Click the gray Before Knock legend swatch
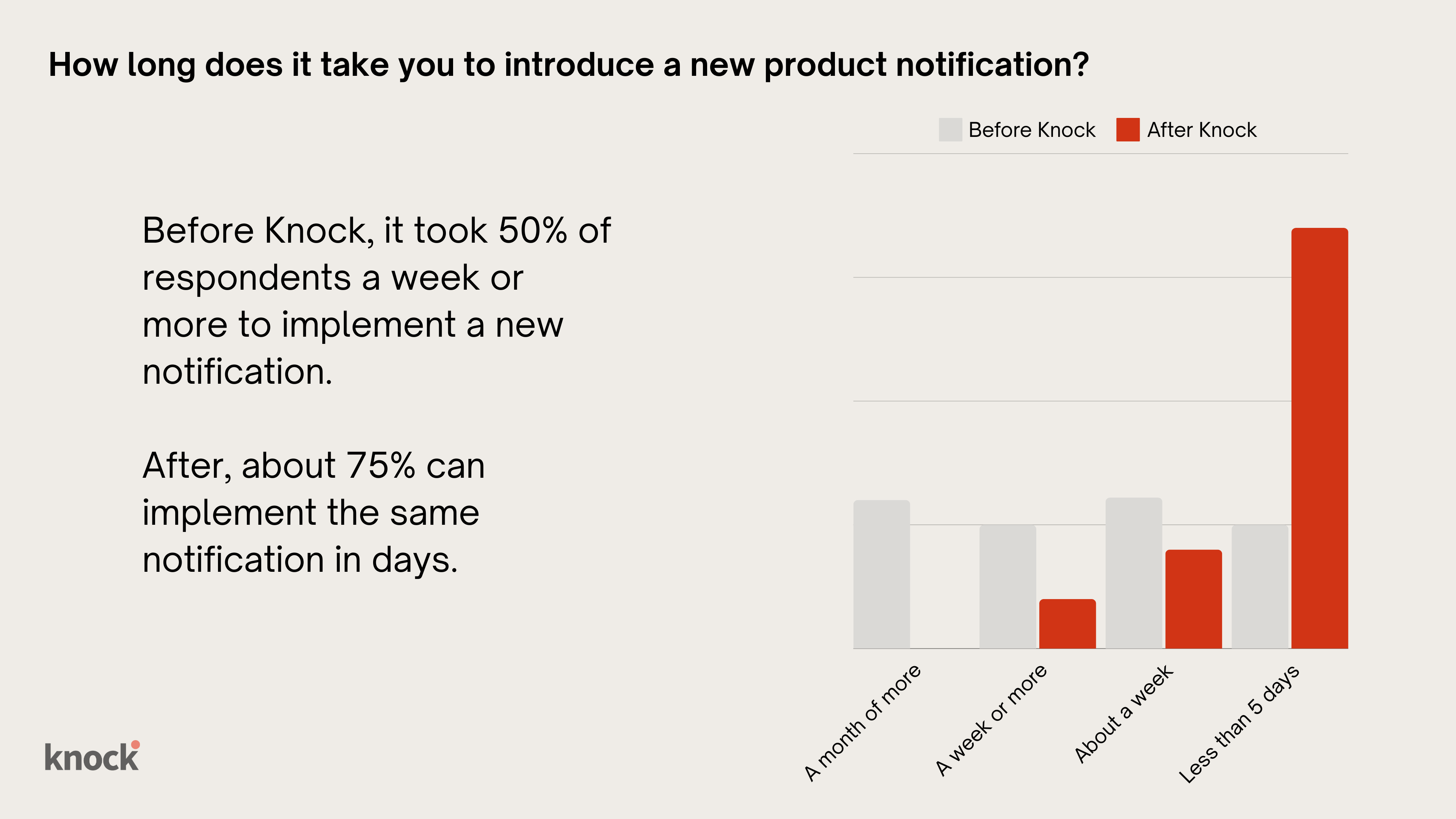Image resolution: width=1456 pixels, height=819 pixels. pyautogui.click(x=950, y=130)
